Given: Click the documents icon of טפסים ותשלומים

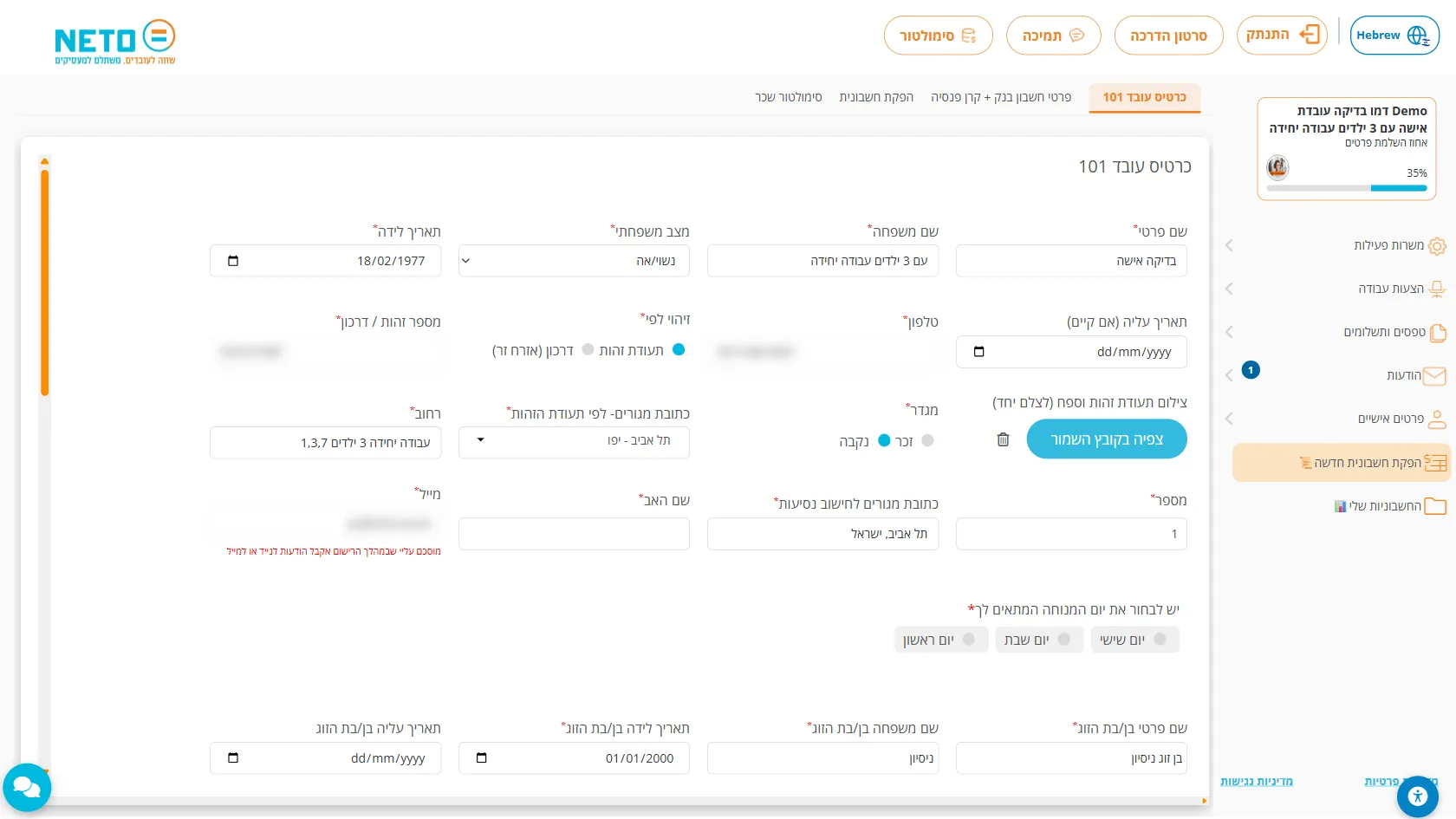Looking at the screenshot, I should coord(1438,333).
